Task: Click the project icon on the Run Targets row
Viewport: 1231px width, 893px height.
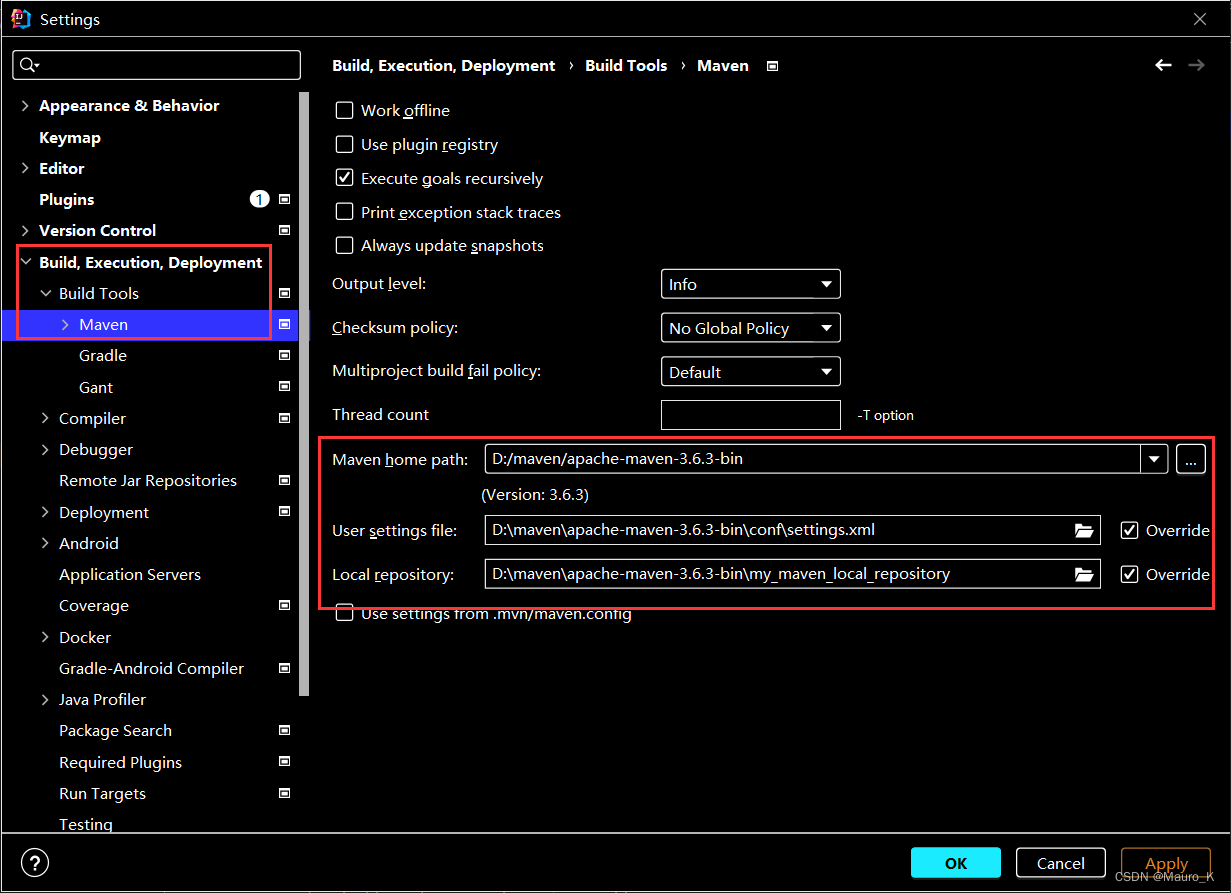Action: pos(284,794)
